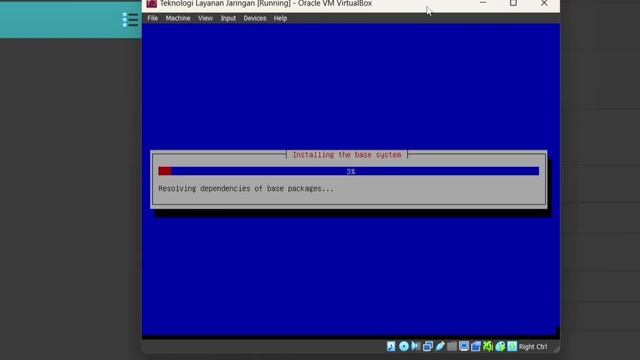Minimize the VirtualBox window
Screen dimensions: 640x360
coord(483,3)
